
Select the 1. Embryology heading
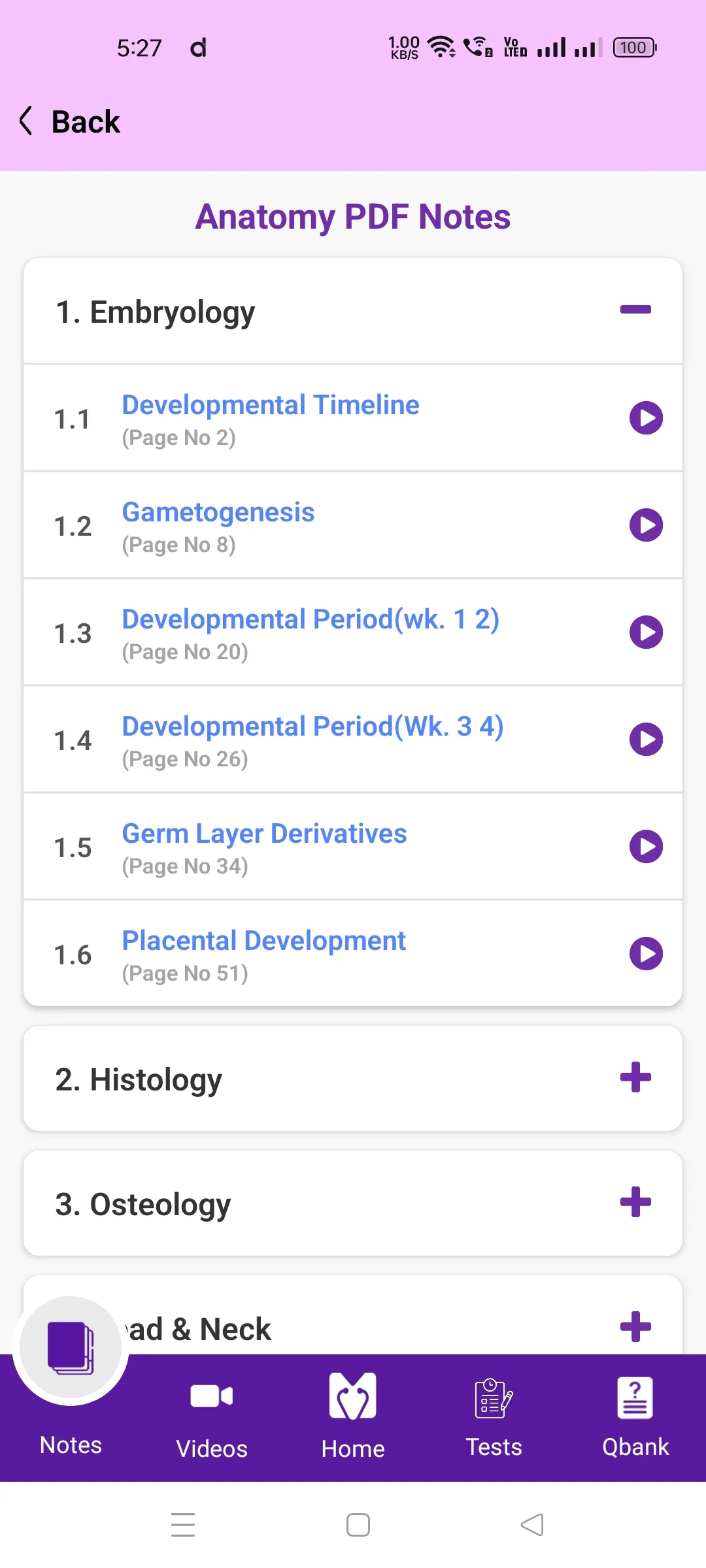[x=156, y=313]
